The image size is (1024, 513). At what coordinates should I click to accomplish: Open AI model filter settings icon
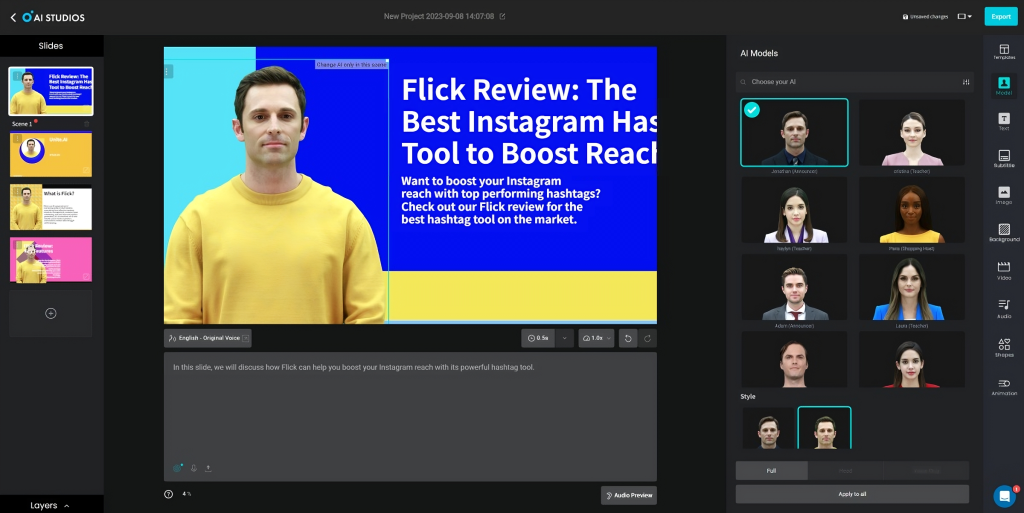pos(966,82)
